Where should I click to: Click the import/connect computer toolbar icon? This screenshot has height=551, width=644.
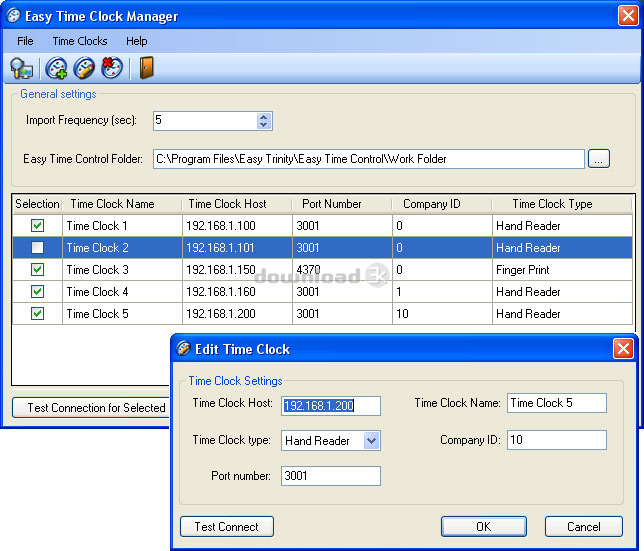pyautogui.click(x=22, y=68)
